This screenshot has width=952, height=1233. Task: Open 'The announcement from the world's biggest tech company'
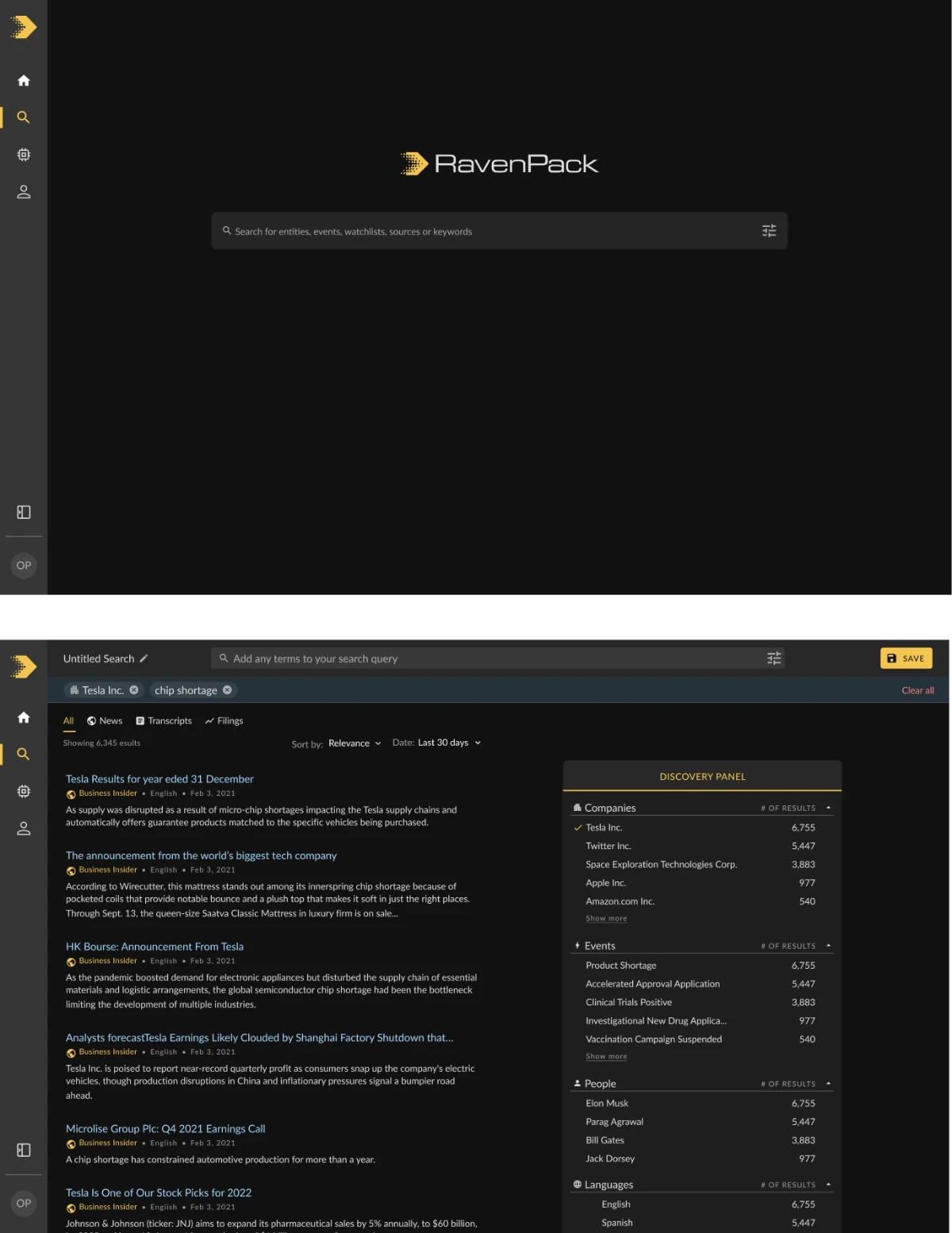201,855
